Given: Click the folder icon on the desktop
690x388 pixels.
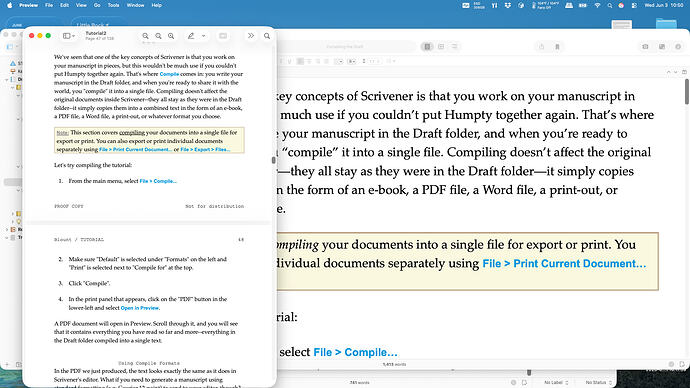Looking at the screenshot, I should tap(666, 23).
